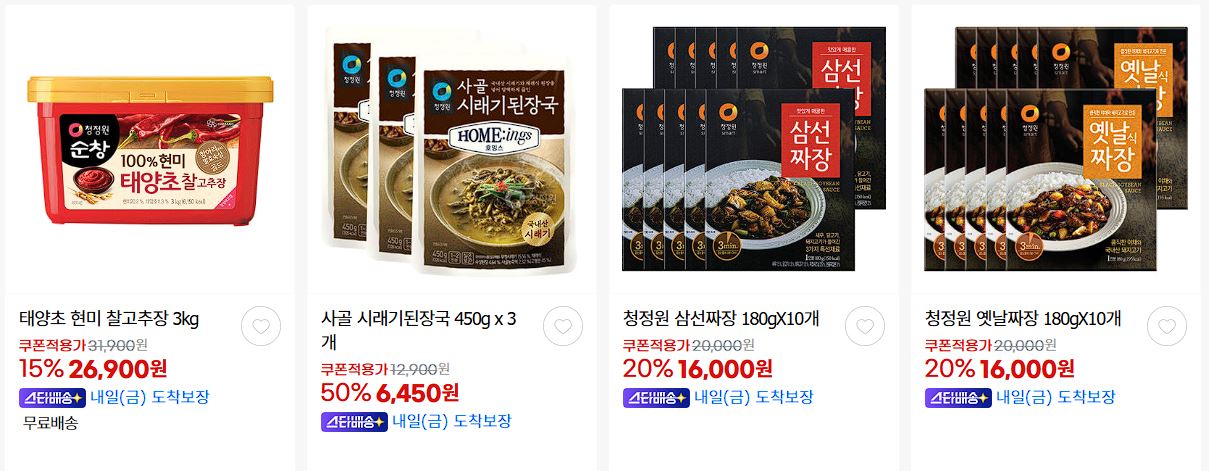This screenshot has height=471, width=1209.
Task: Toggle wishlist heart for 사골 시래기된장국
Action: point(563,326)
